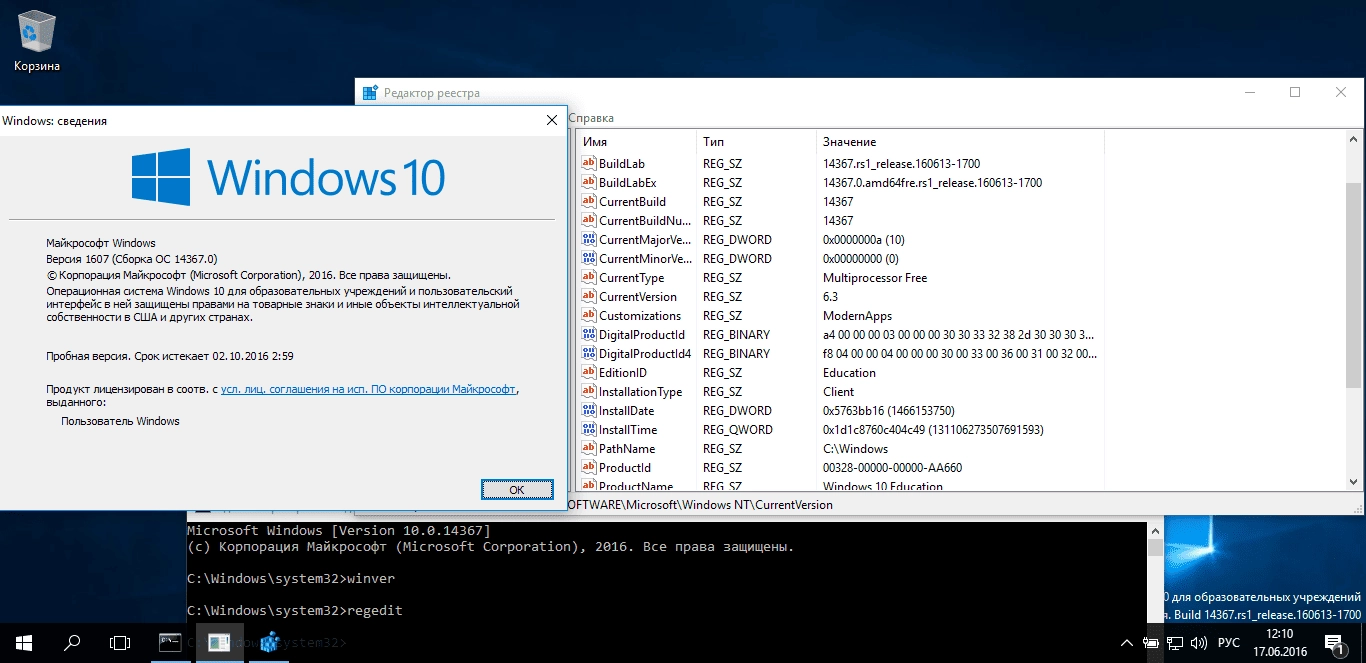Select Customizations value icon

coord(589,315)
